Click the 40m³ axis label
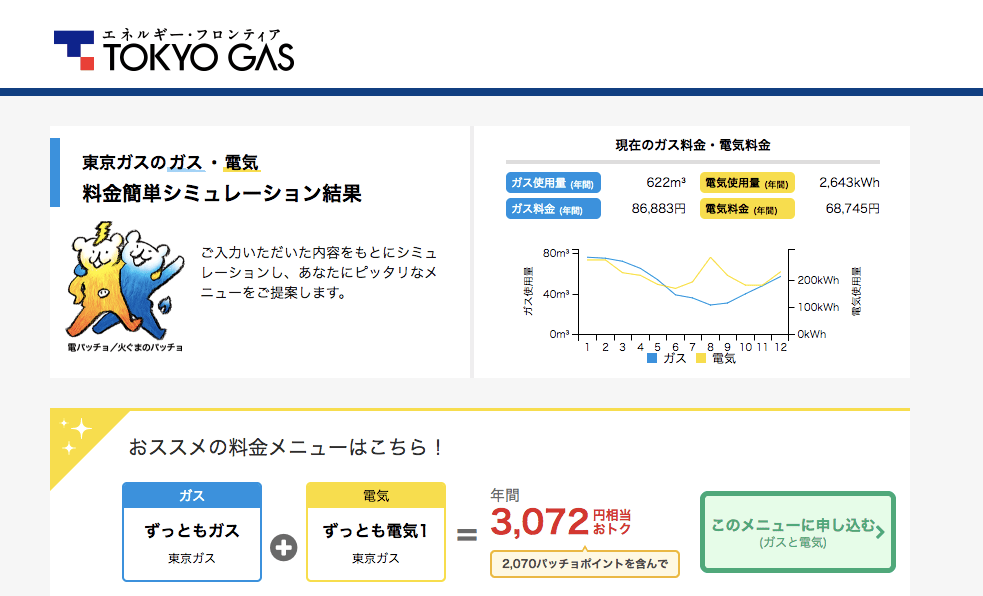Viewport: 983px width, 596px height. pos(556,294)
